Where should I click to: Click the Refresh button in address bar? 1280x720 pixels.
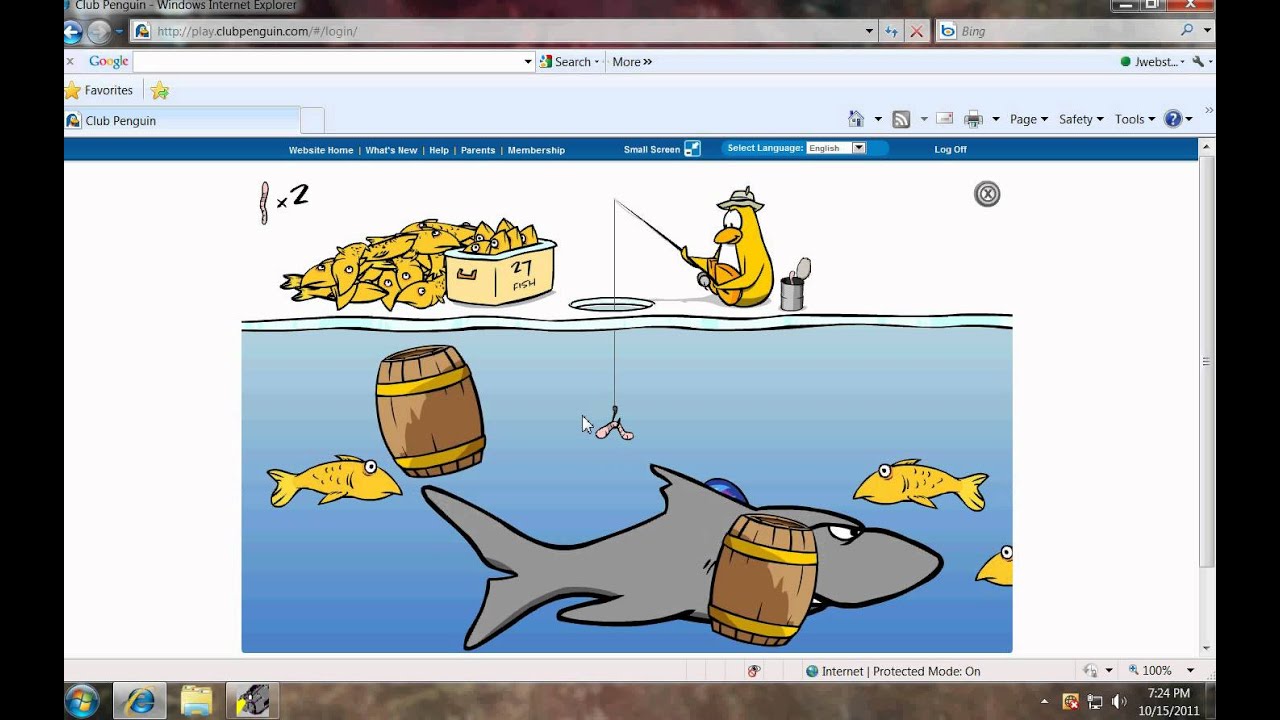892,32
